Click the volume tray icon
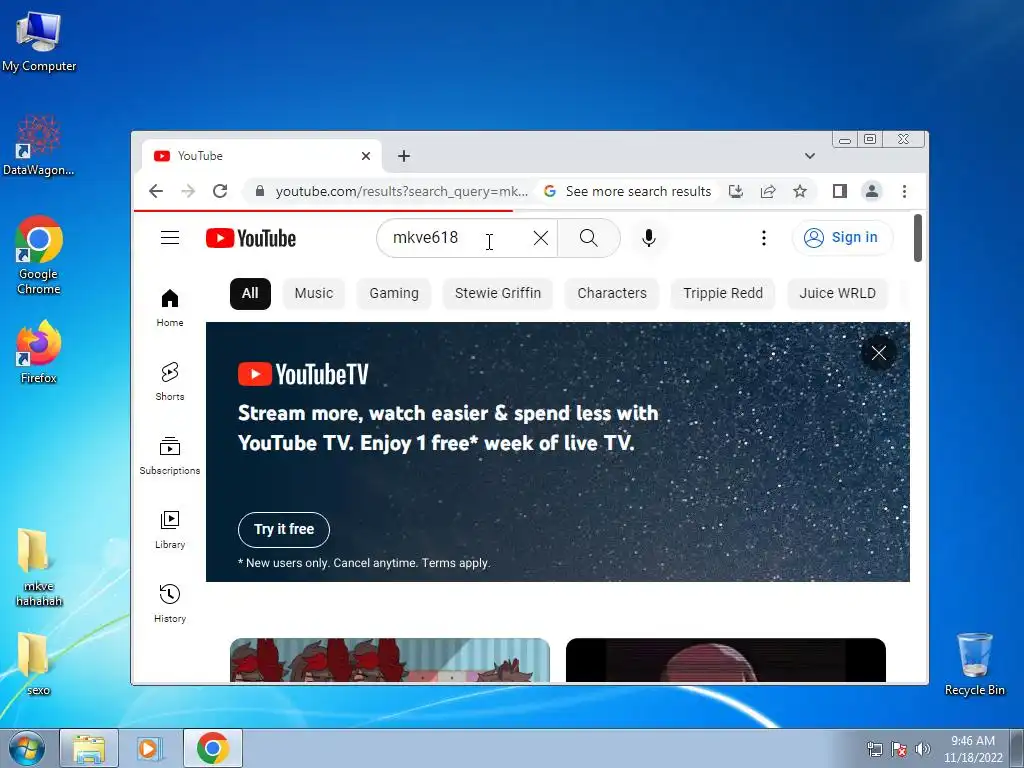The image size is (1024, 768). pos(923,749)
